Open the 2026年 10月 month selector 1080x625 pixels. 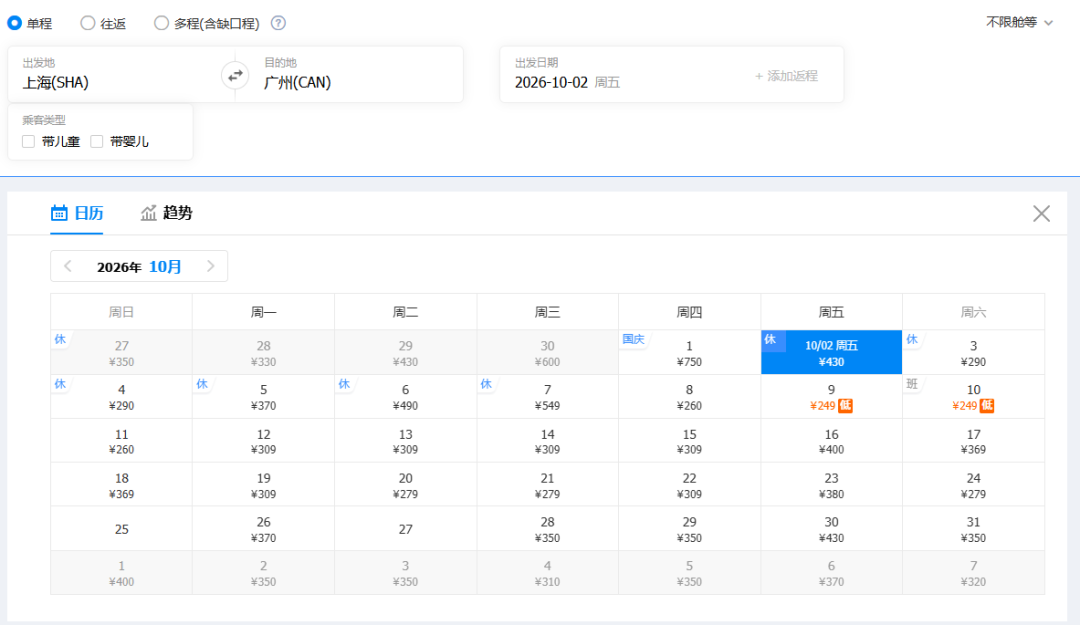click(x=139, y=267)
